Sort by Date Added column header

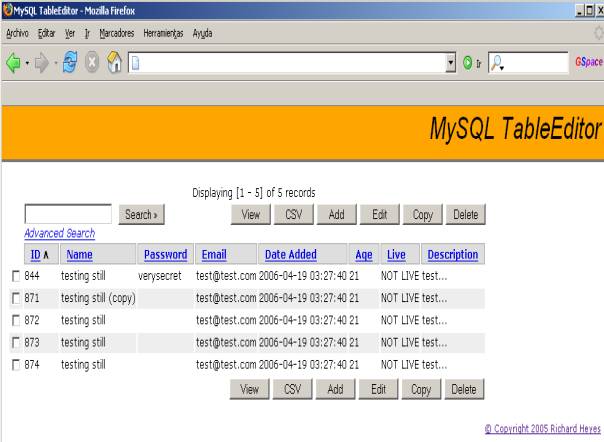(x=291, y=254)
